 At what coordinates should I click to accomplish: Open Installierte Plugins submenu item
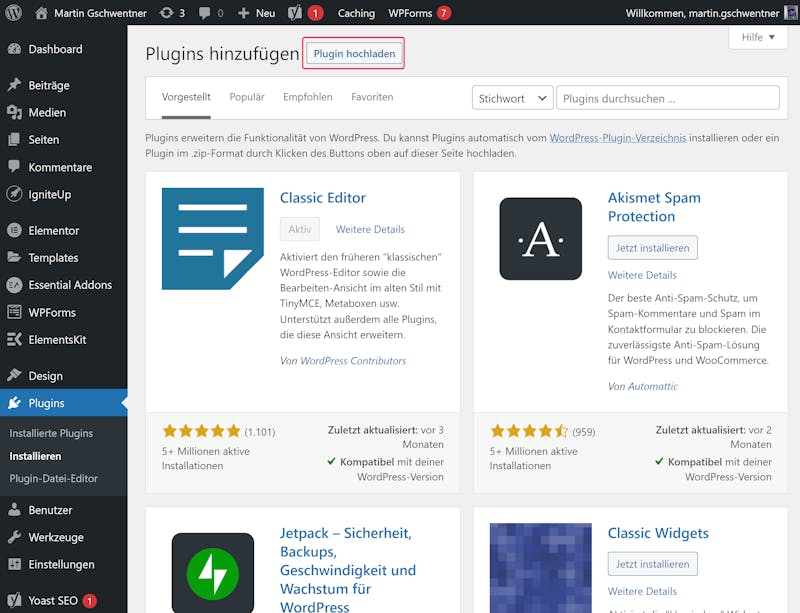click(51, 433)
